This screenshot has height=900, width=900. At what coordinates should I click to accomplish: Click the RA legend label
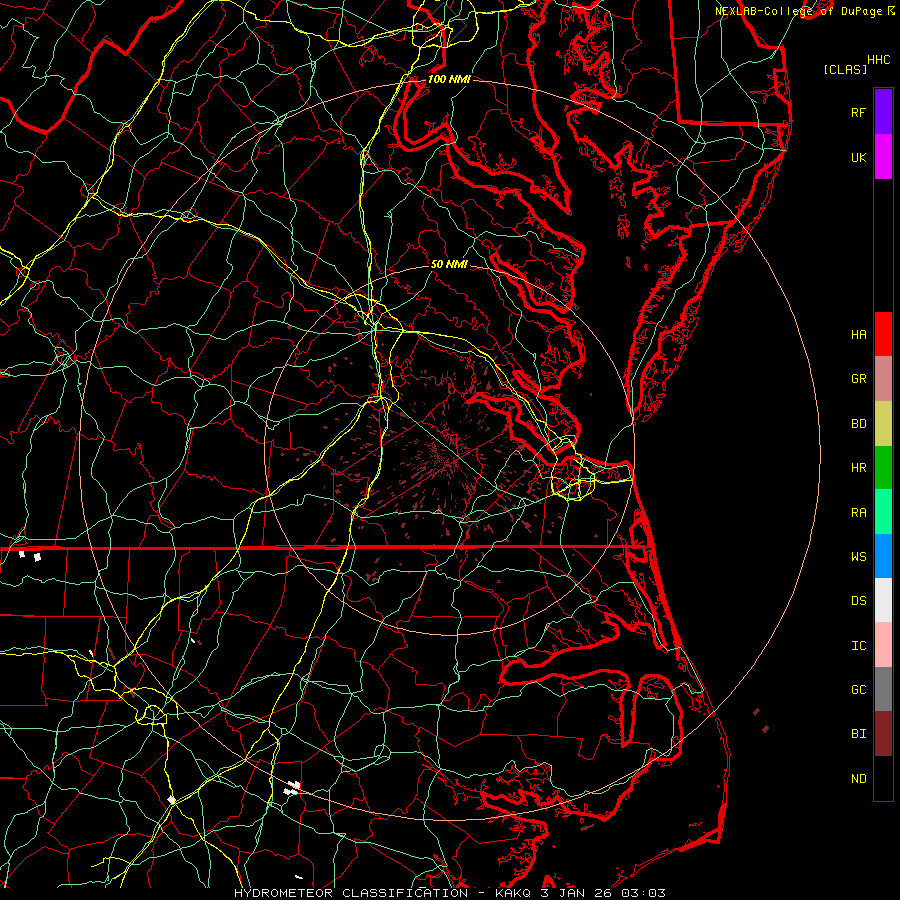(858, 513)
